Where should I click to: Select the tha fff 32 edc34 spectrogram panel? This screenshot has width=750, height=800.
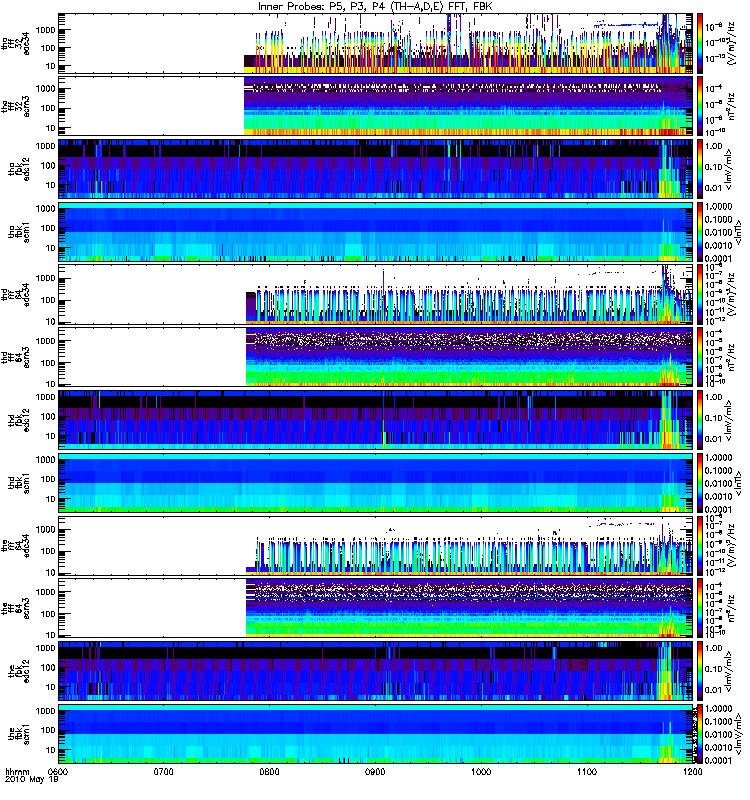point(376,43)
